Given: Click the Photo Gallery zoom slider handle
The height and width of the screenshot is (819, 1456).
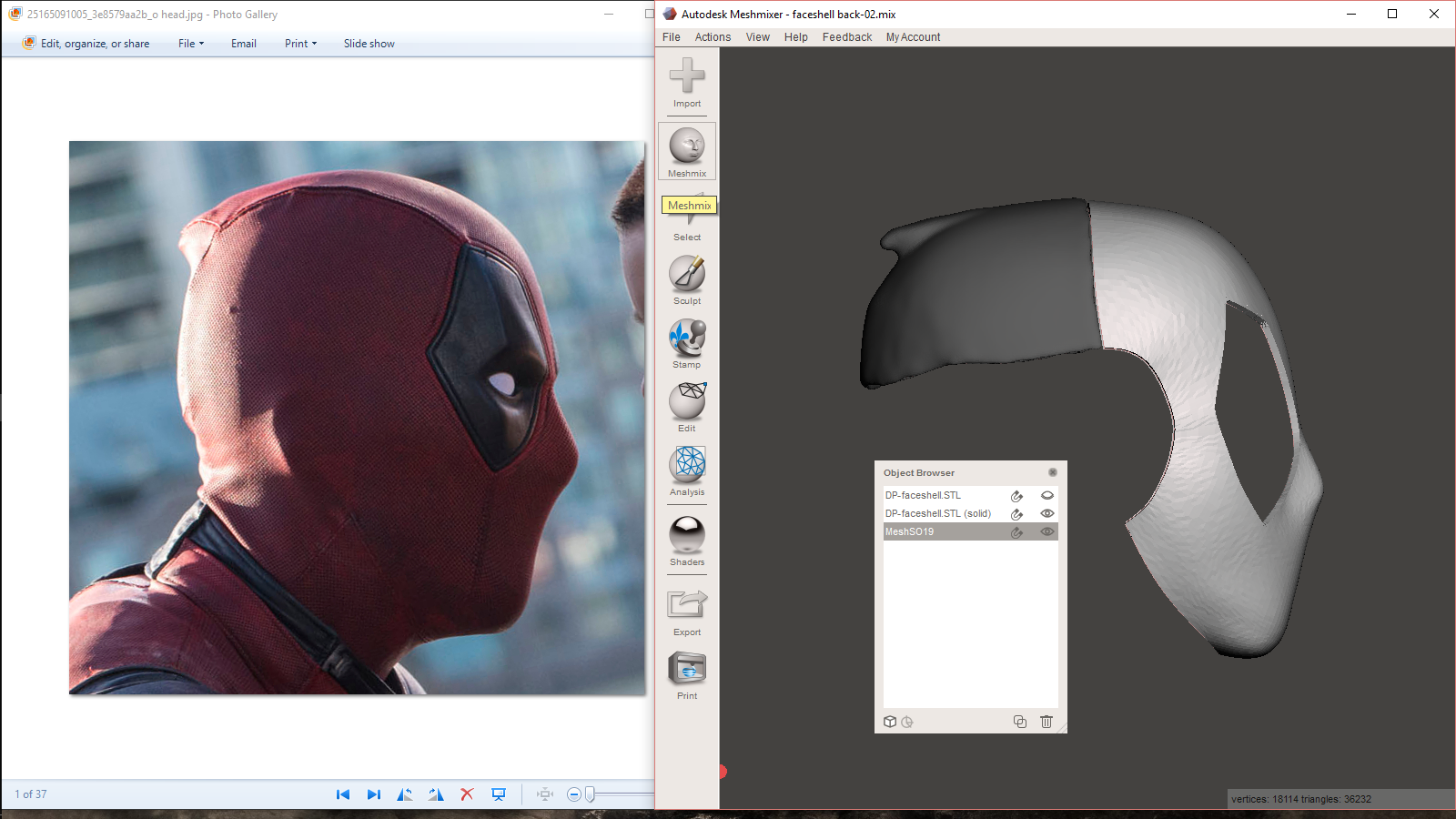Looking at the screenshot, I should (x=590, y=794).
